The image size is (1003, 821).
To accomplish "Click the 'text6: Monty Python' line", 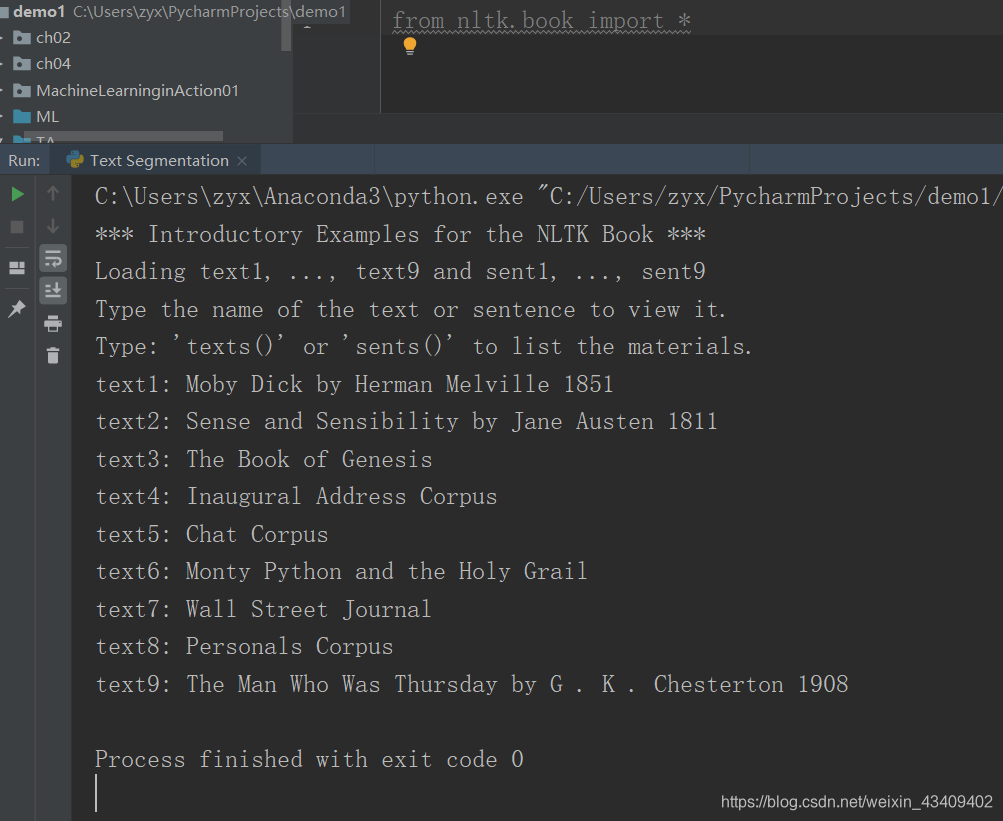I will click(342, 571).
